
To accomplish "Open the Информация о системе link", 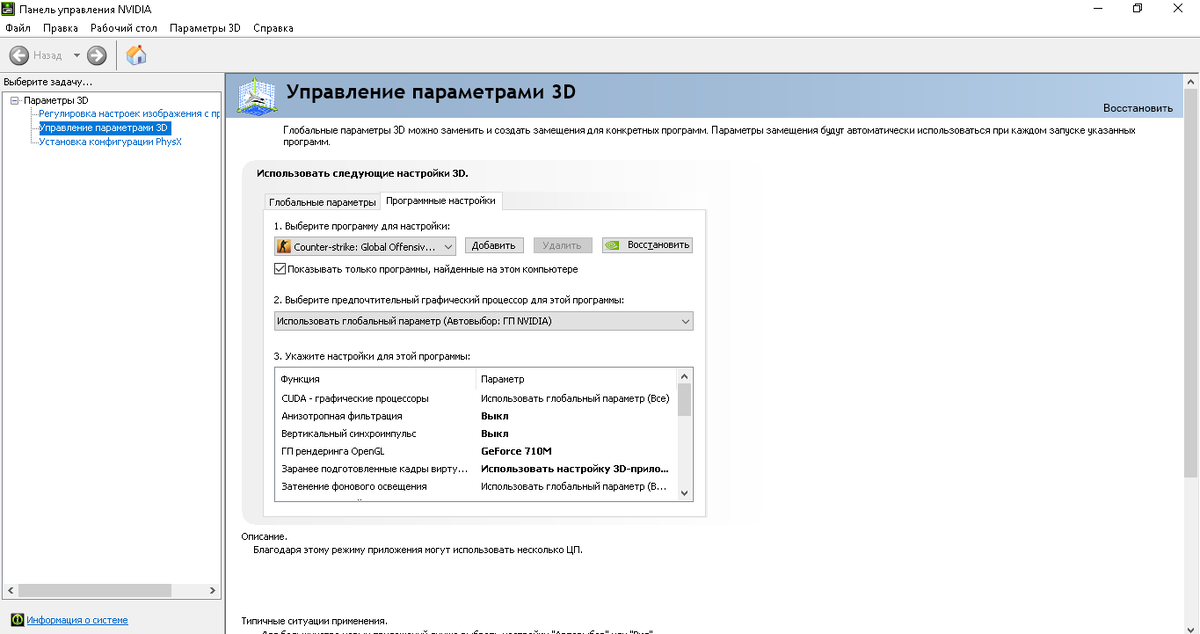I will coord(77,620).
